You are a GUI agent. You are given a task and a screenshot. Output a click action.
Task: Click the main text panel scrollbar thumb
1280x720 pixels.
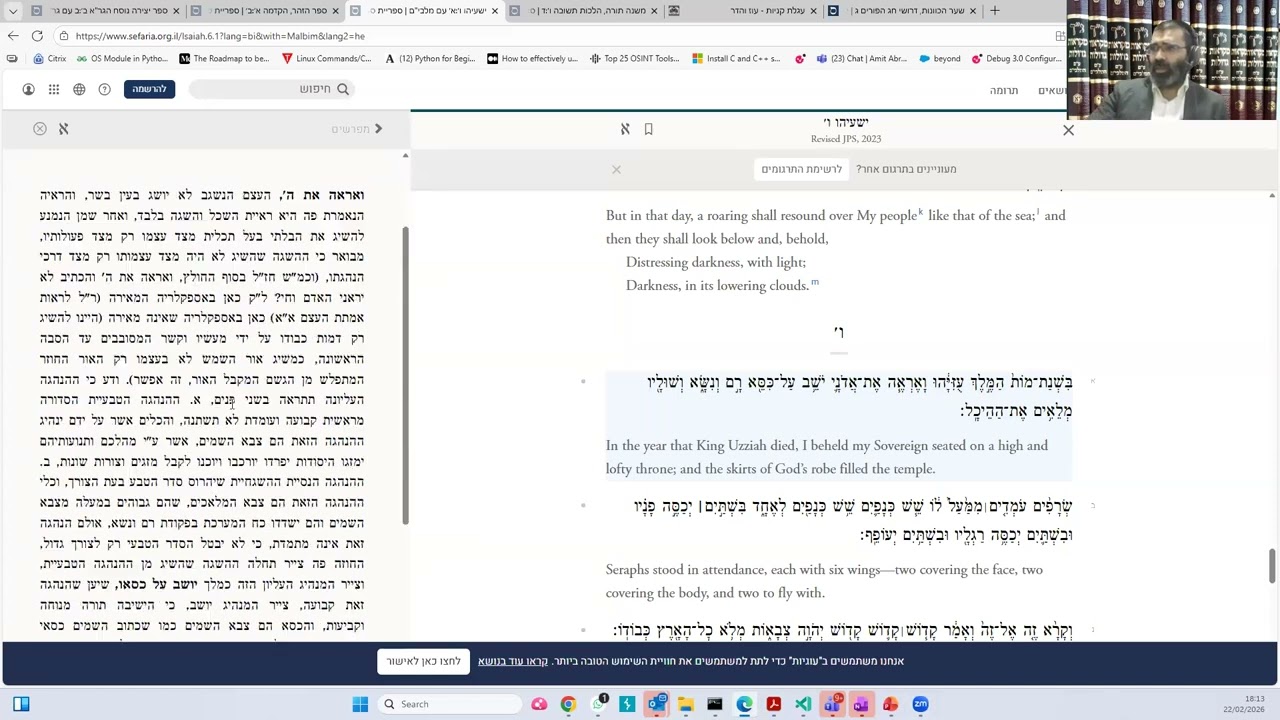tap(1272, 565)
